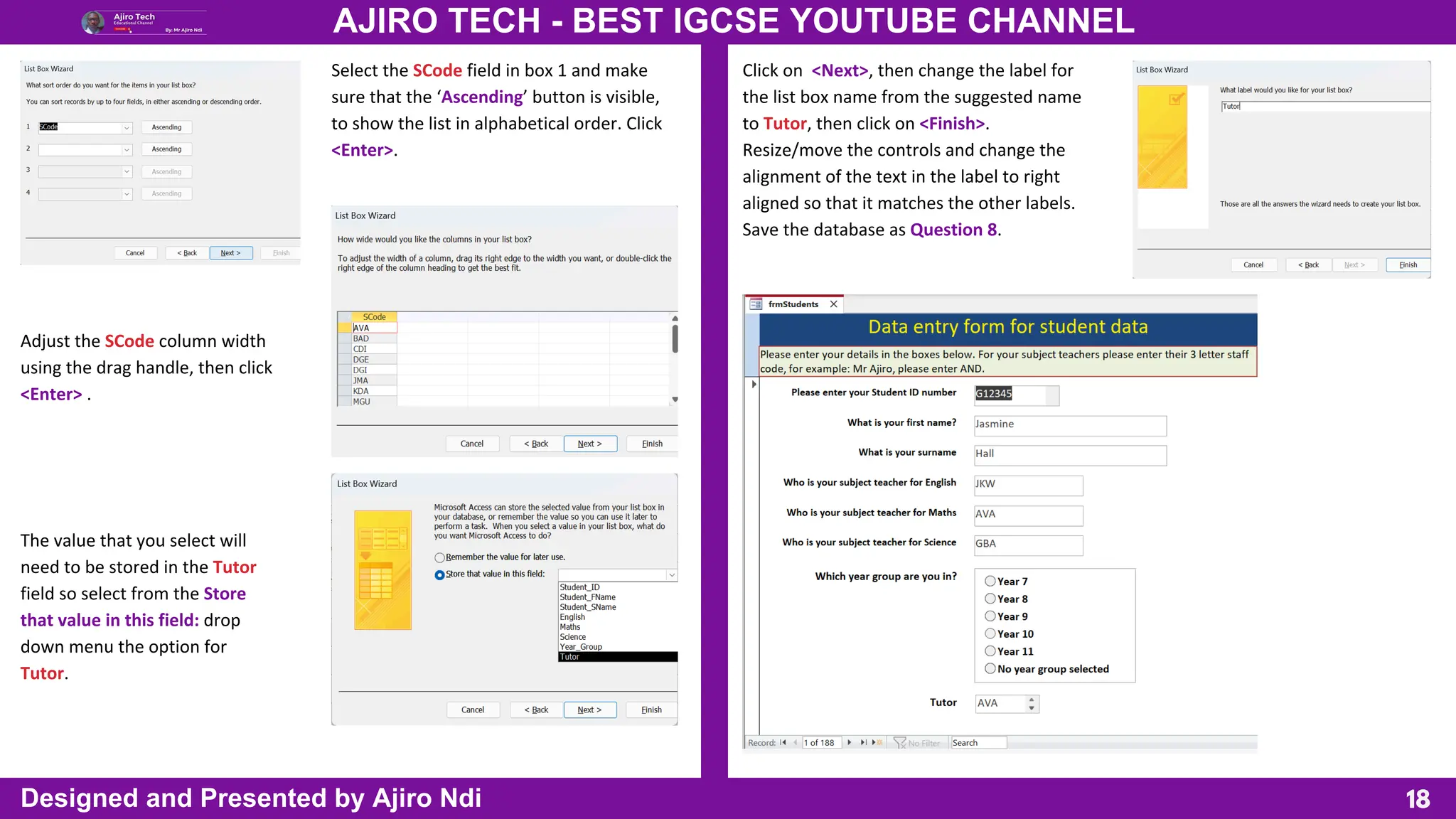Click the No Filter funnel icon
The width and height of the screenshot is (1456, 819).
click(x=900, y=742)
